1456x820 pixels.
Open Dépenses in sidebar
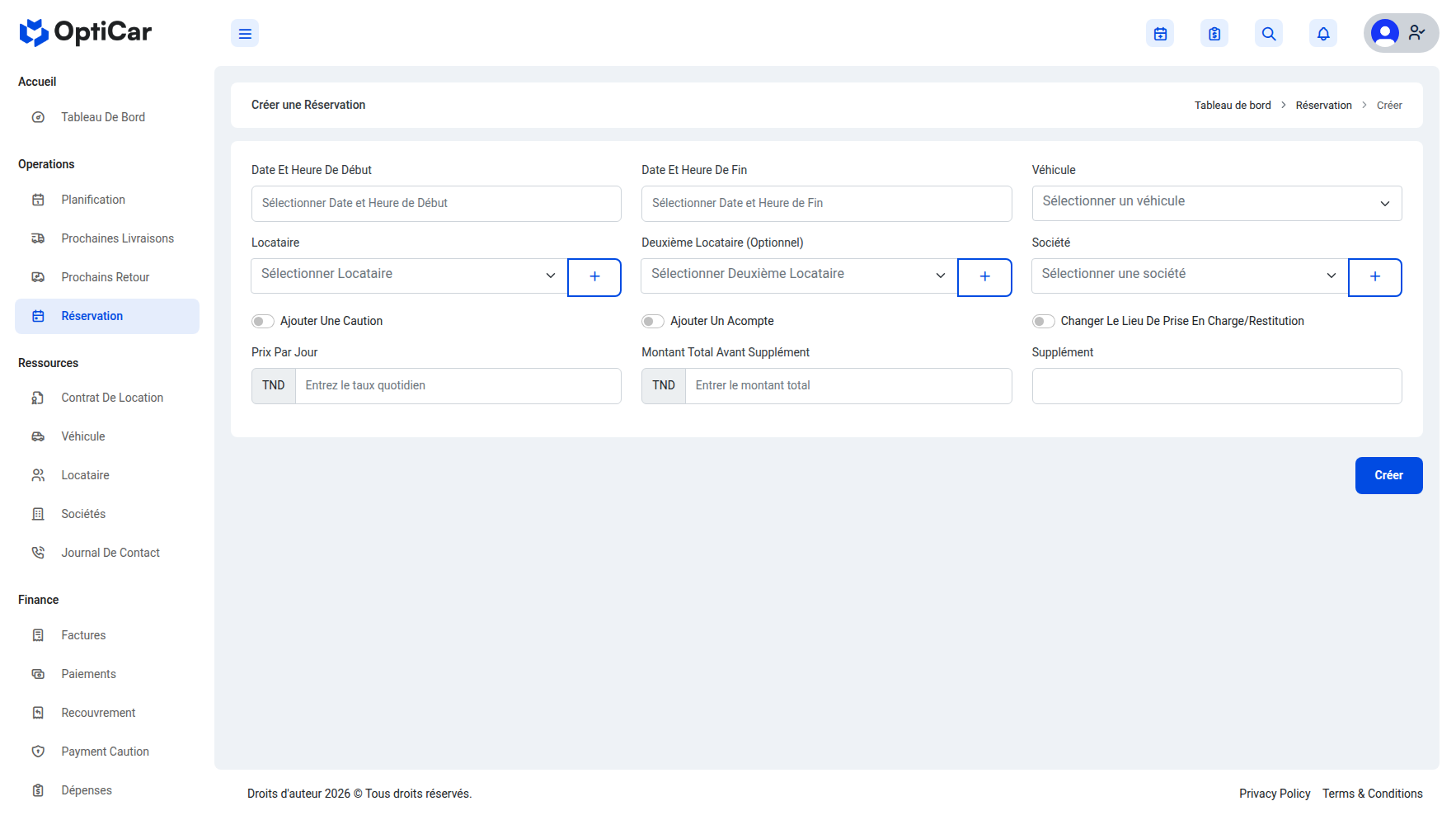pos(107,790)
